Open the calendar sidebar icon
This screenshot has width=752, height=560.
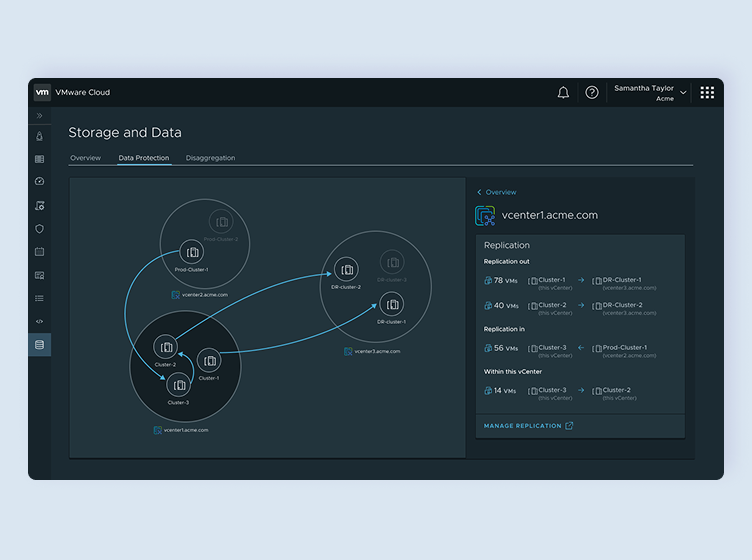point(39,251)
